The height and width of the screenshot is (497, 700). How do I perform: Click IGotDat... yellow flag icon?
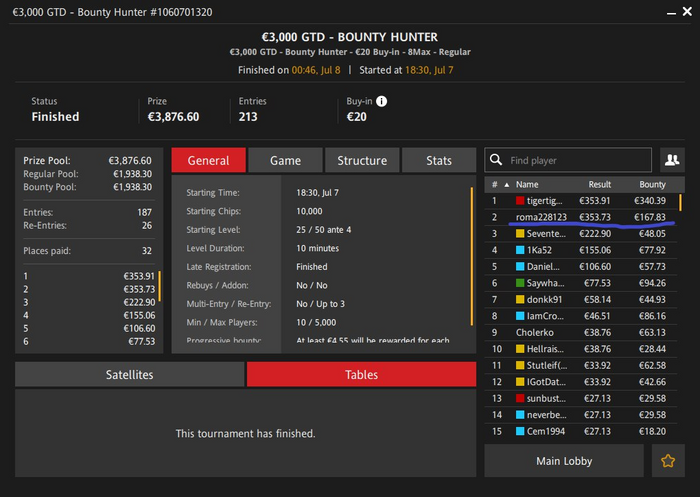coord(520,382)
